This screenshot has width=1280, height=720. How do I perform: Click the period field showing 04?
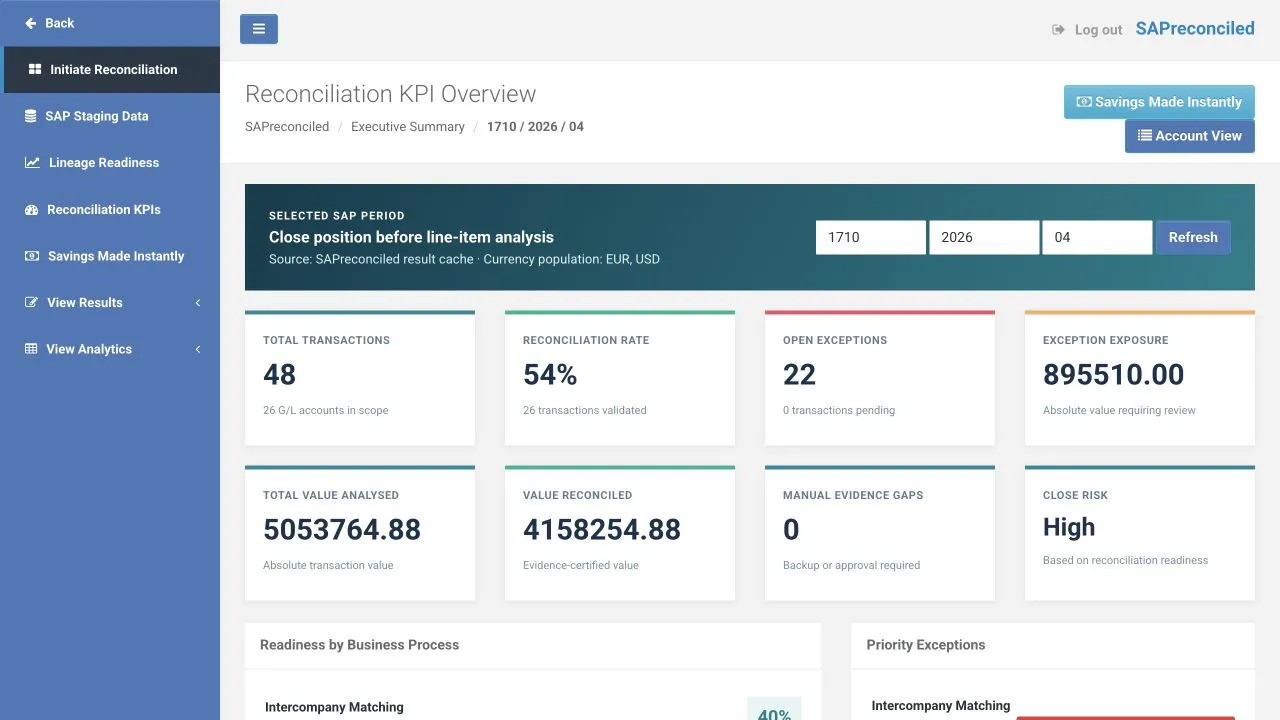(x=1097, y=237)
